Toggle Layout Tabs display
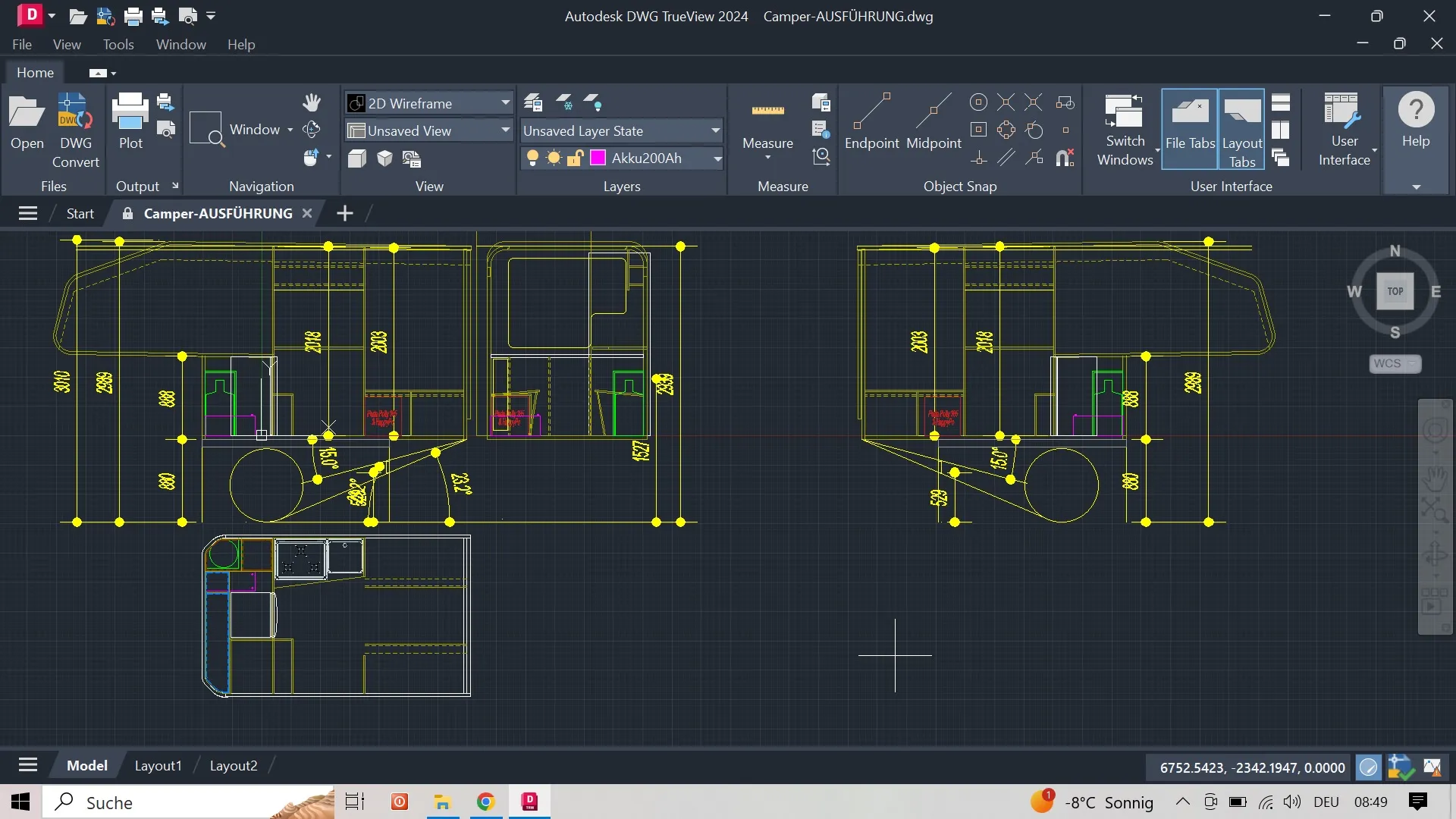The image size is (1456, 819). (x=1242, y=127)
